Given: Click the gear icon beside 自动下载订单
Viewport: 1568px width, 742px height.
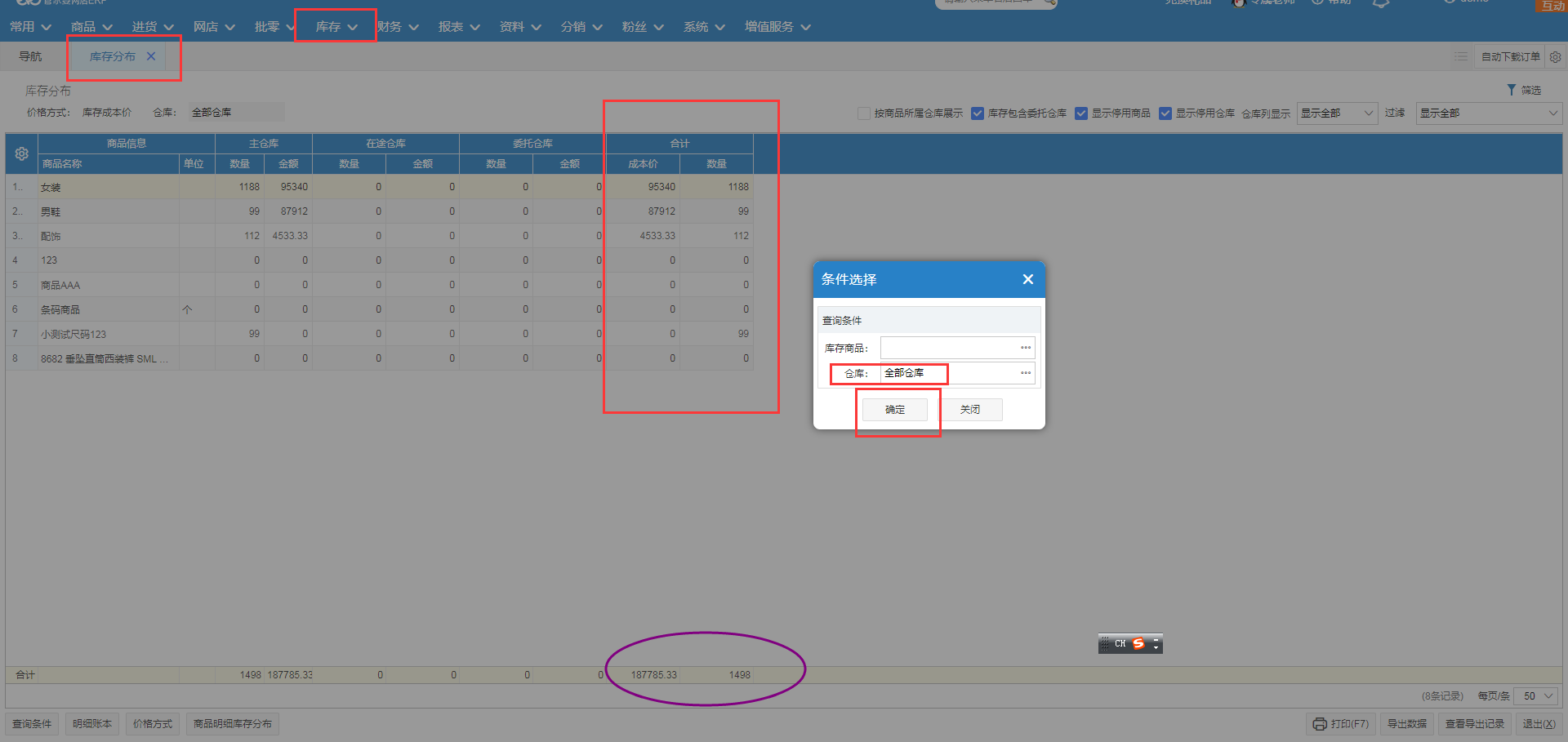Looking at the screenshot, I should point(1555,57).
